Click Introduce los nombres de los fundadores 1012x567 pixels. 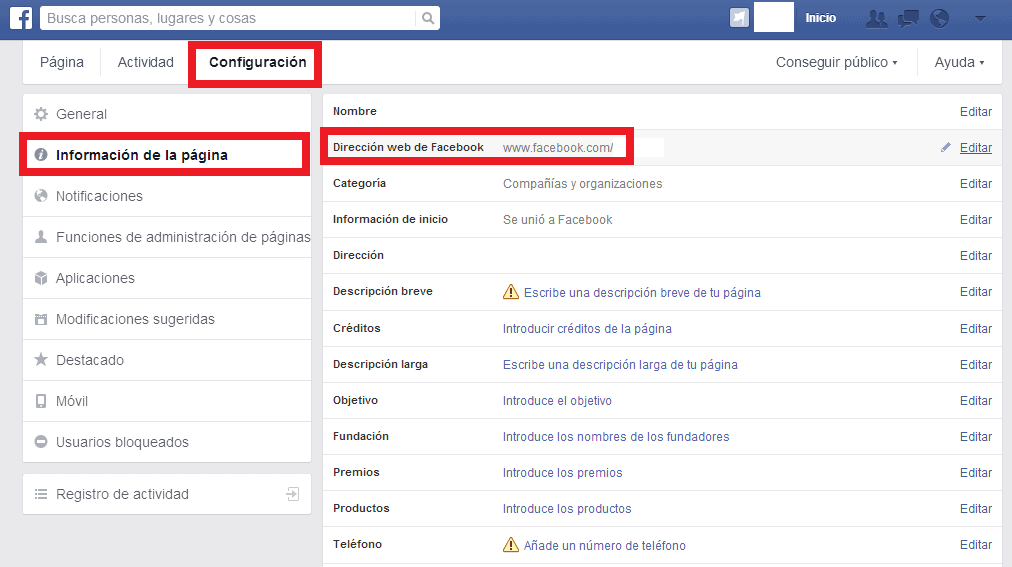tap(616, 437)
